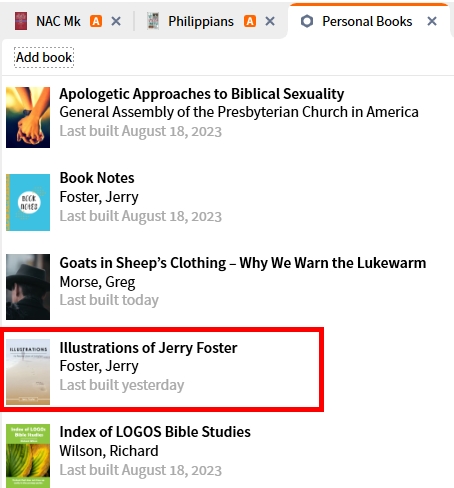
Task: Open the Apologetic Approaches cover thumbnail
Action: click(x=28, y=117)
